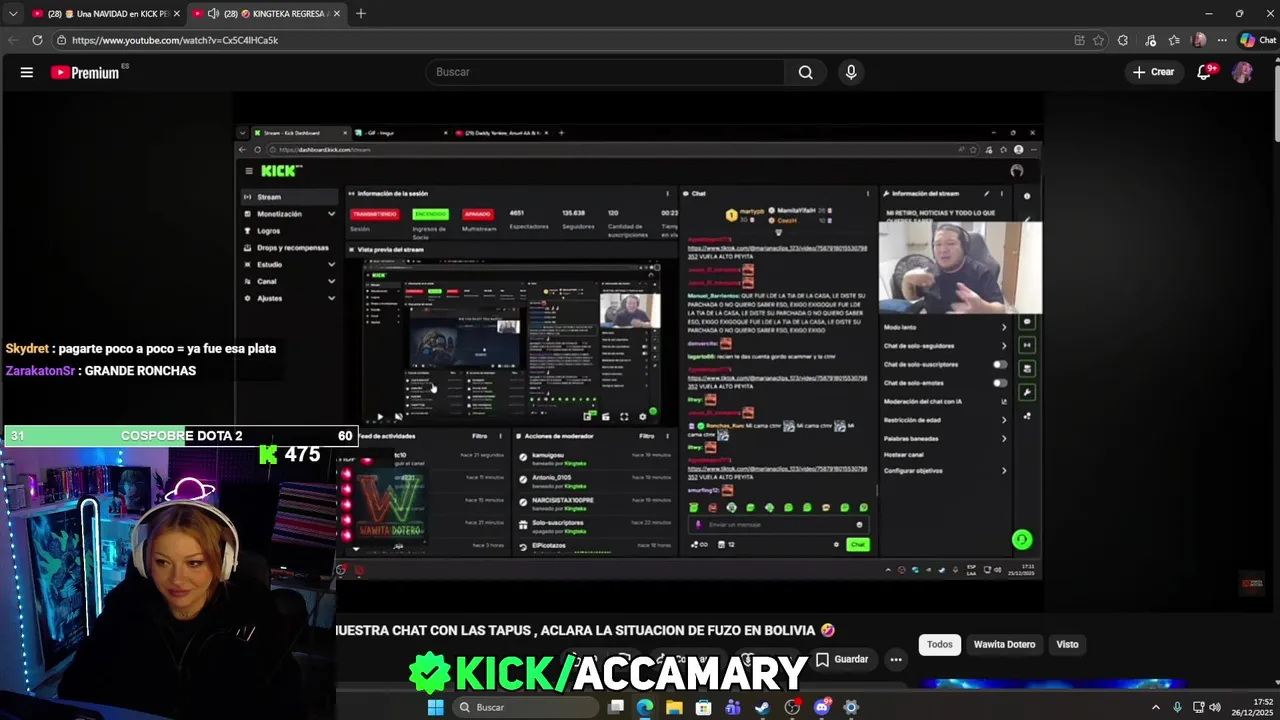Reload the current page
Screen dimensions: 1280x720
[37, 40]
